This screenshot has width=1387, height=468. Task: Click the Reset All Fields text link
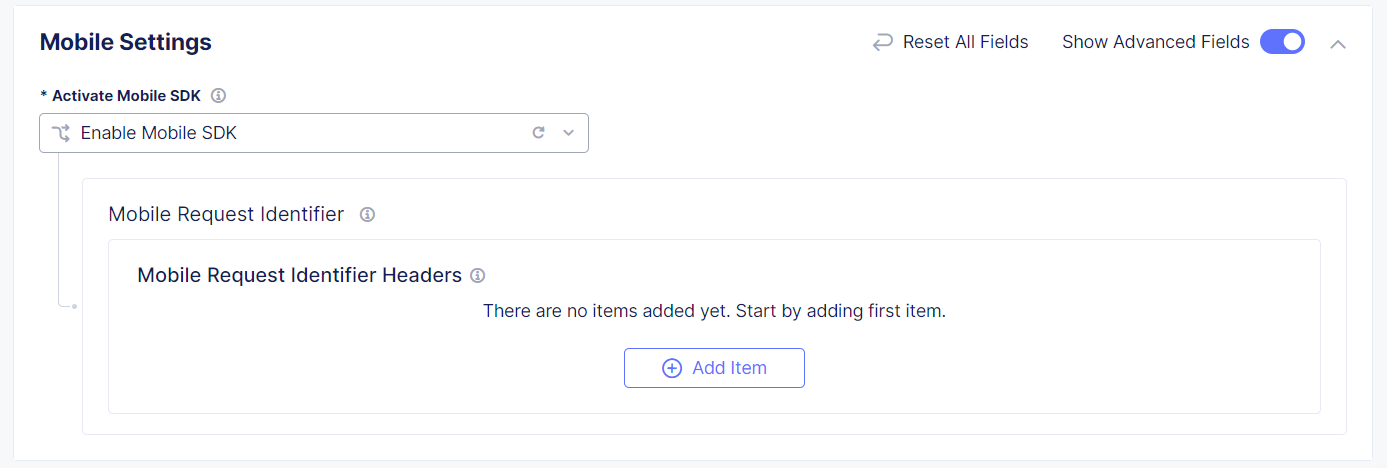965,42
